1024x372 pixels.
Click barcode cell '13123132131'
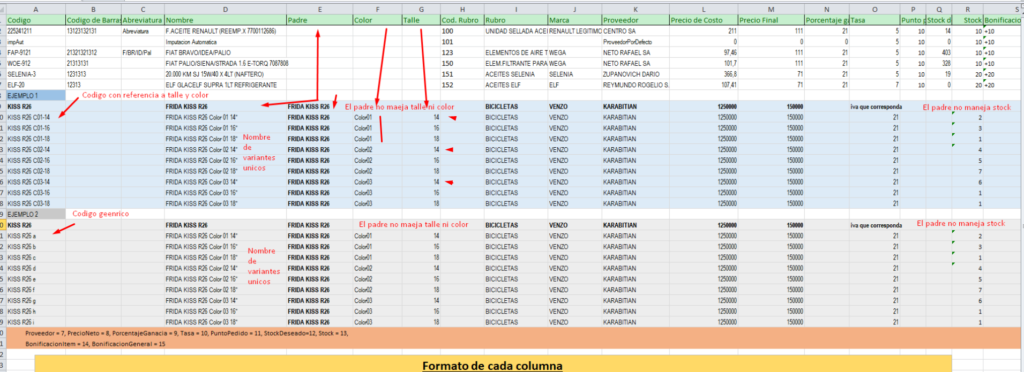click(93, 31)
